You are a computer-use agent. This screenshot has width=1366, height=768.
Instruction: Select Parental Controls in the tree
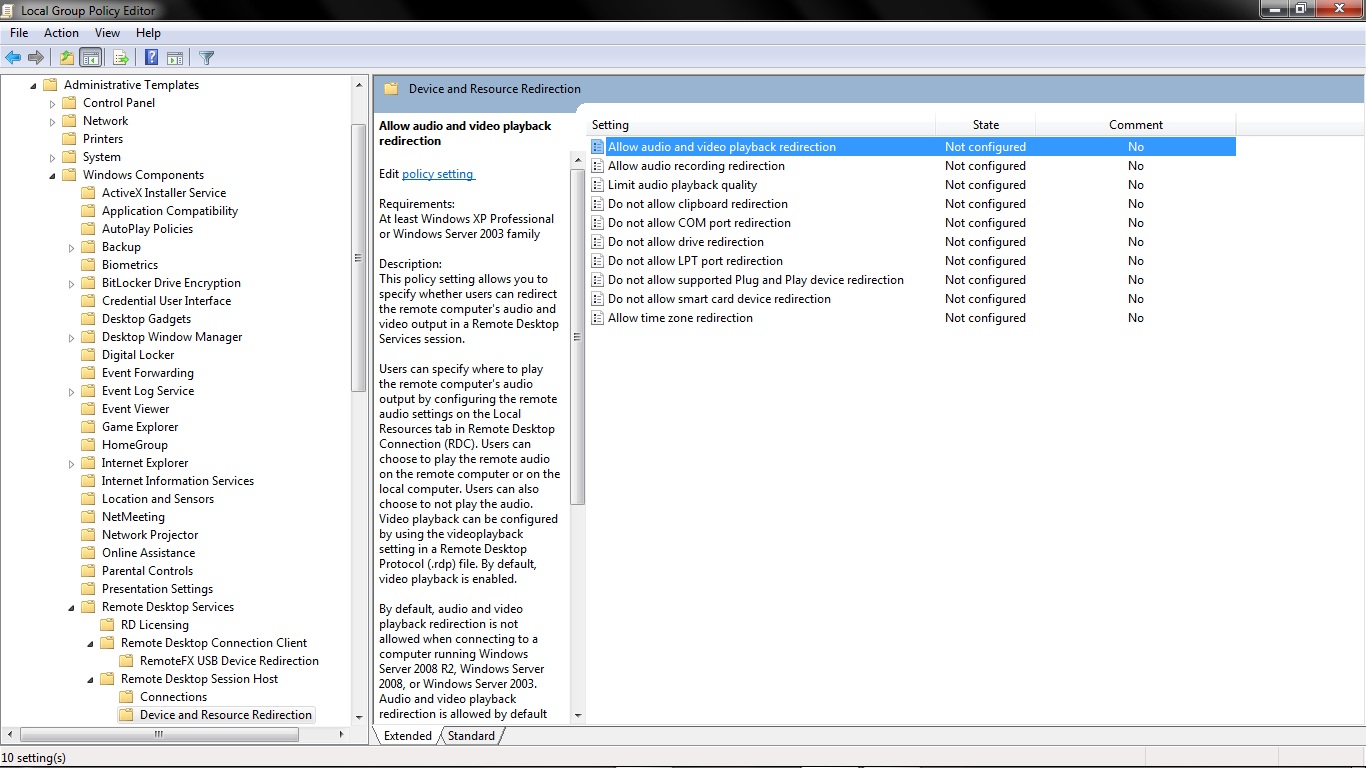tap(147, 571)
